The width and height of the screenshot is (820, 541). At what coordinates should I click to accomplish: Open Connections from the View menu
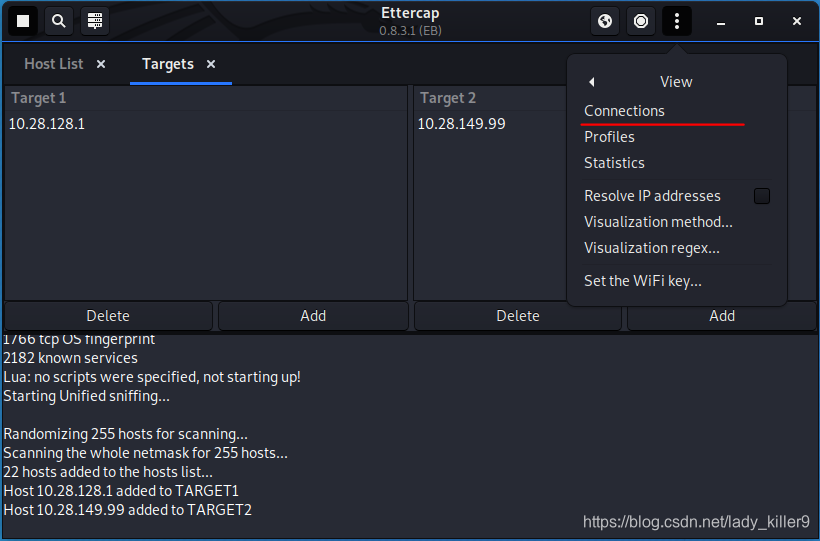click(x=624, y=111)
